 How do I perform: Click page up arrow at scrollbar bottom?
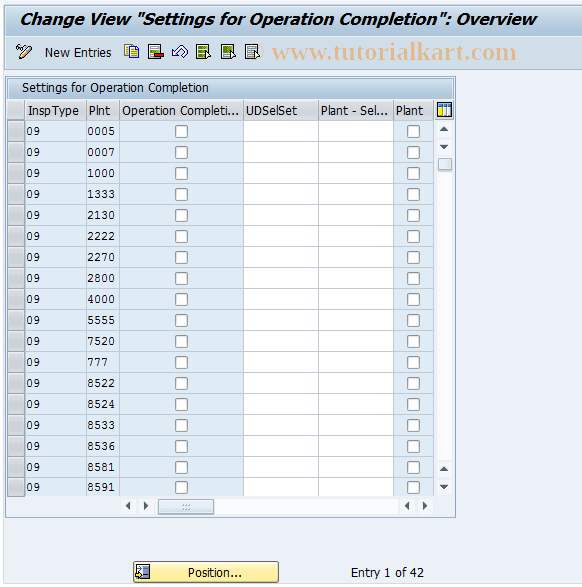click(x=444, y=469)
